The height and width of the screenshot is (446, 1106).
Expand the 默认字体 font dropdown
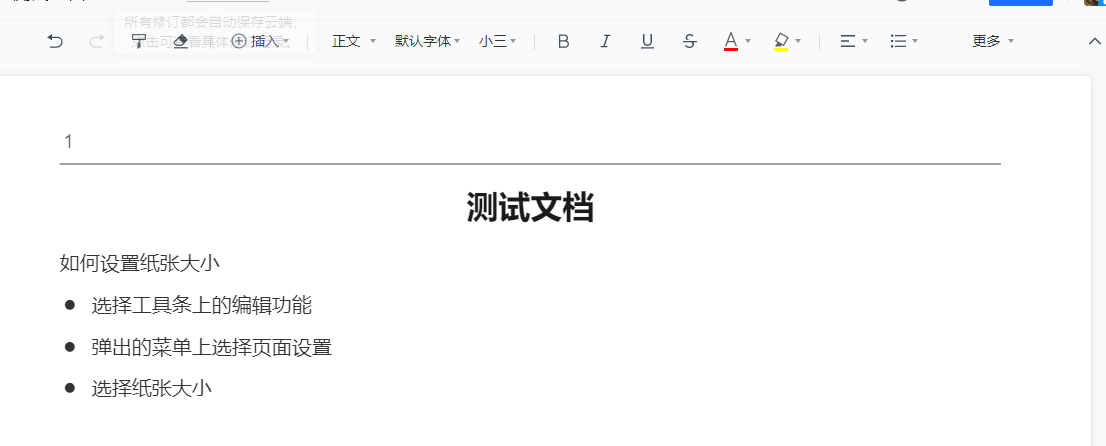[427, 41]
